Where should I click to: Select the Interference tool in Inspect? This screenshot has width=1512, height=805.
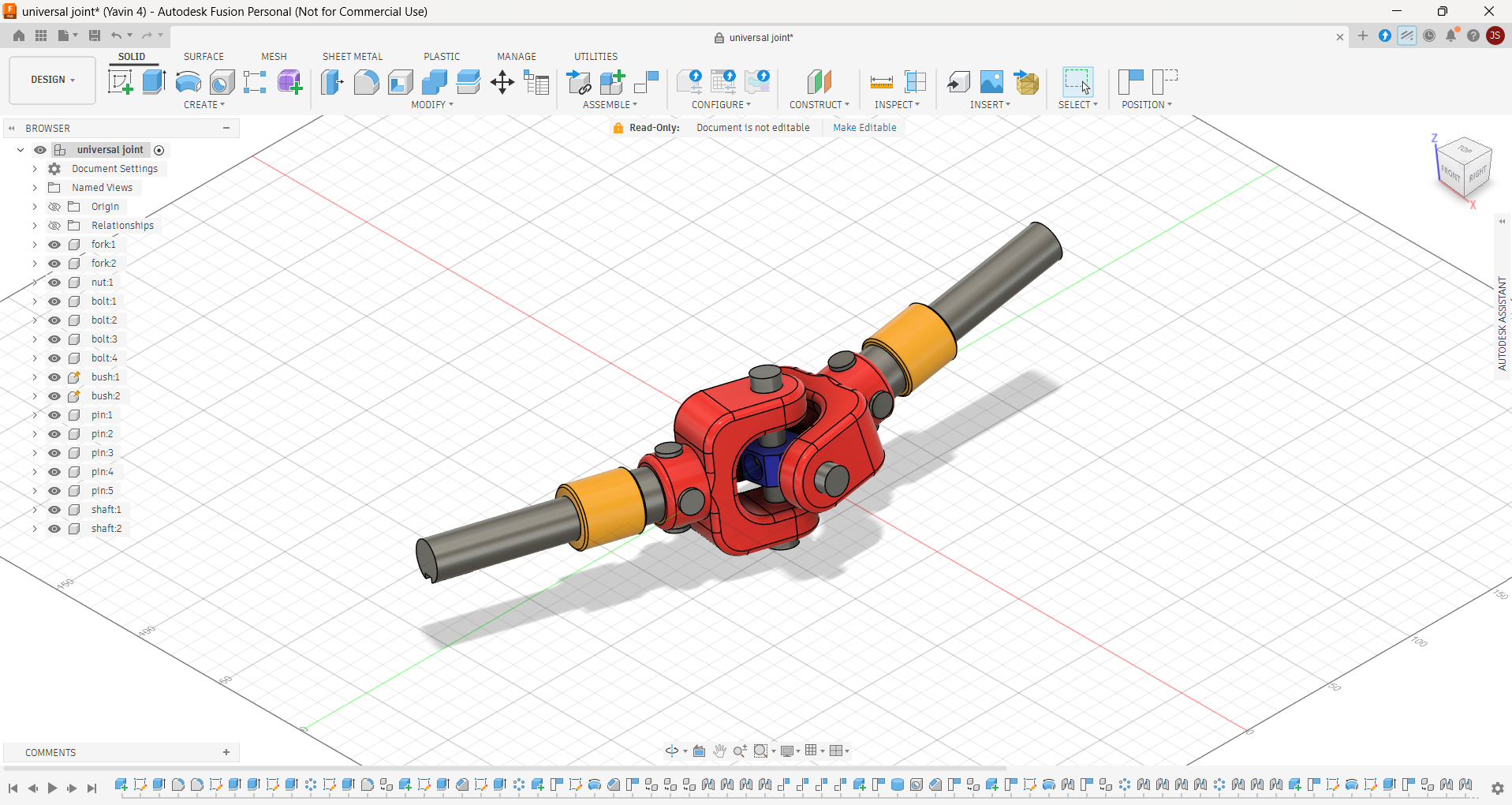pyautogui.click(x=915, y=82)
